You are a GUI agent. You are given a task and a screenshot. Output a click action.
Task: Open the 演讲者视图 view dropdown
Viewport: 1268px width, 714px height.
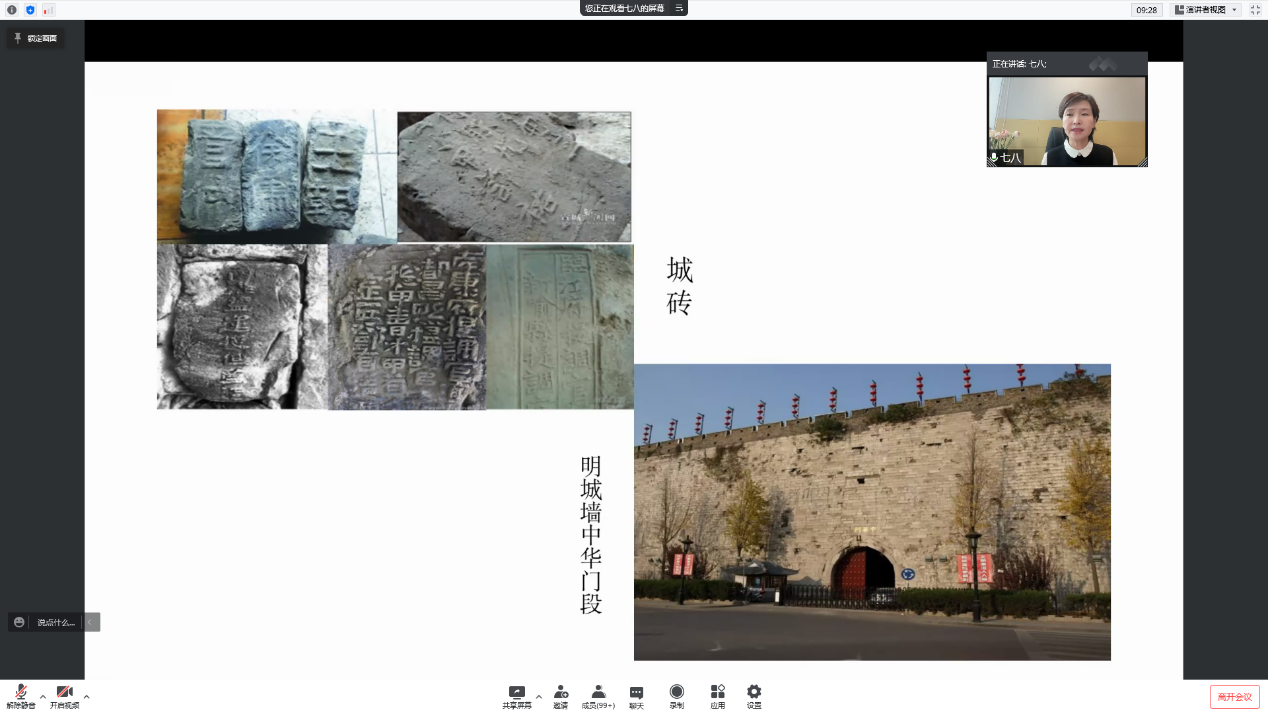(x=1205, y=9)
